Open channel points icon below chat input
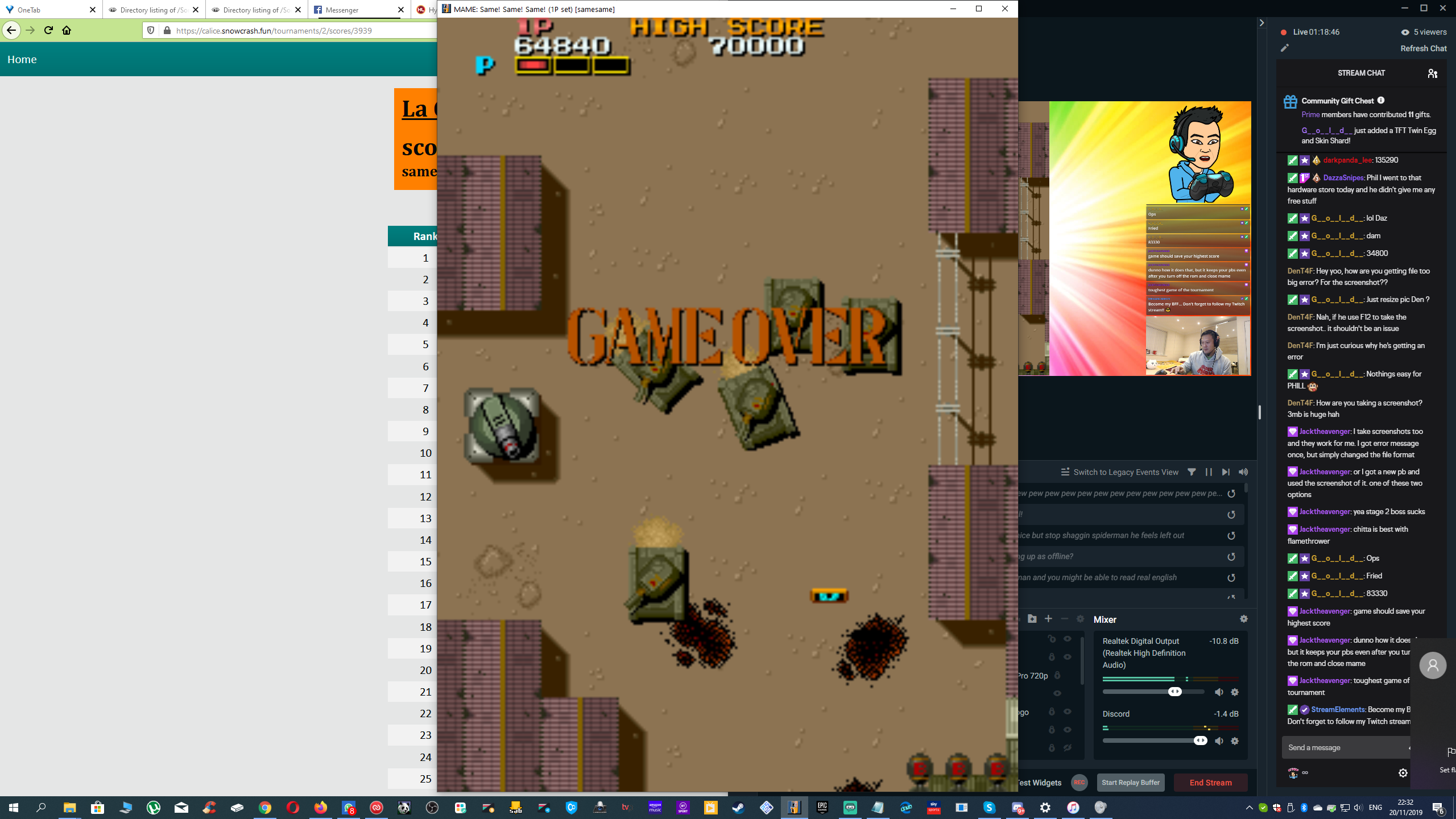 [1293, 773]
